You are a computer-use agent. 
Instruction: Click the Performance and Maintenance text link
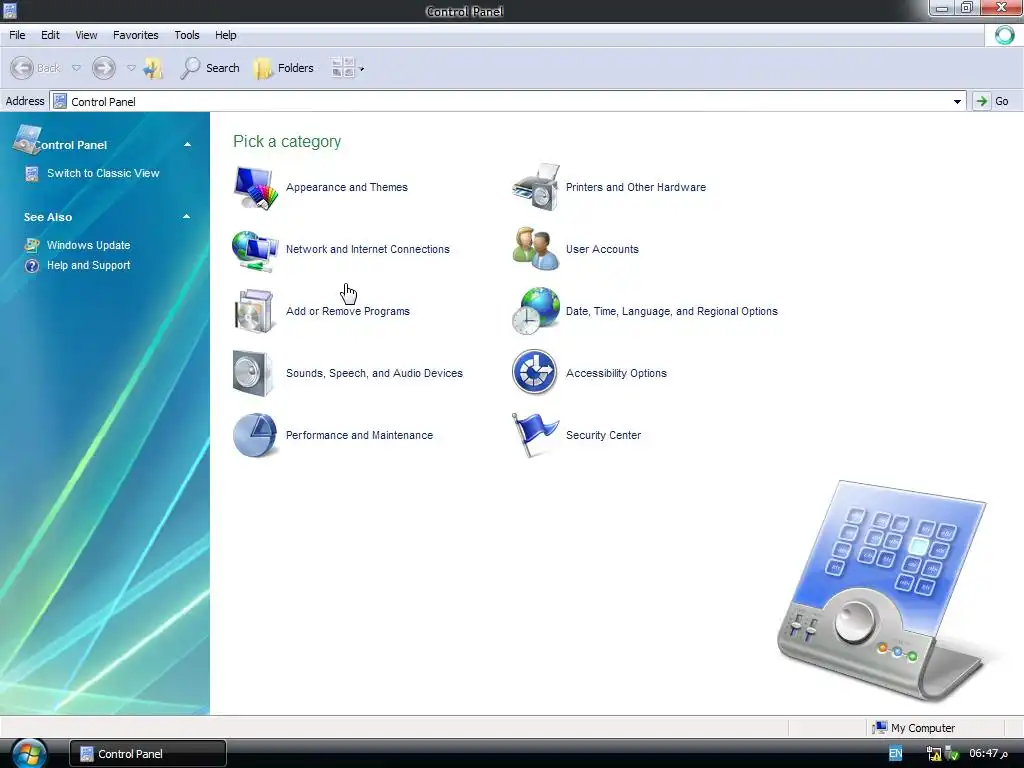click(359, 436)
